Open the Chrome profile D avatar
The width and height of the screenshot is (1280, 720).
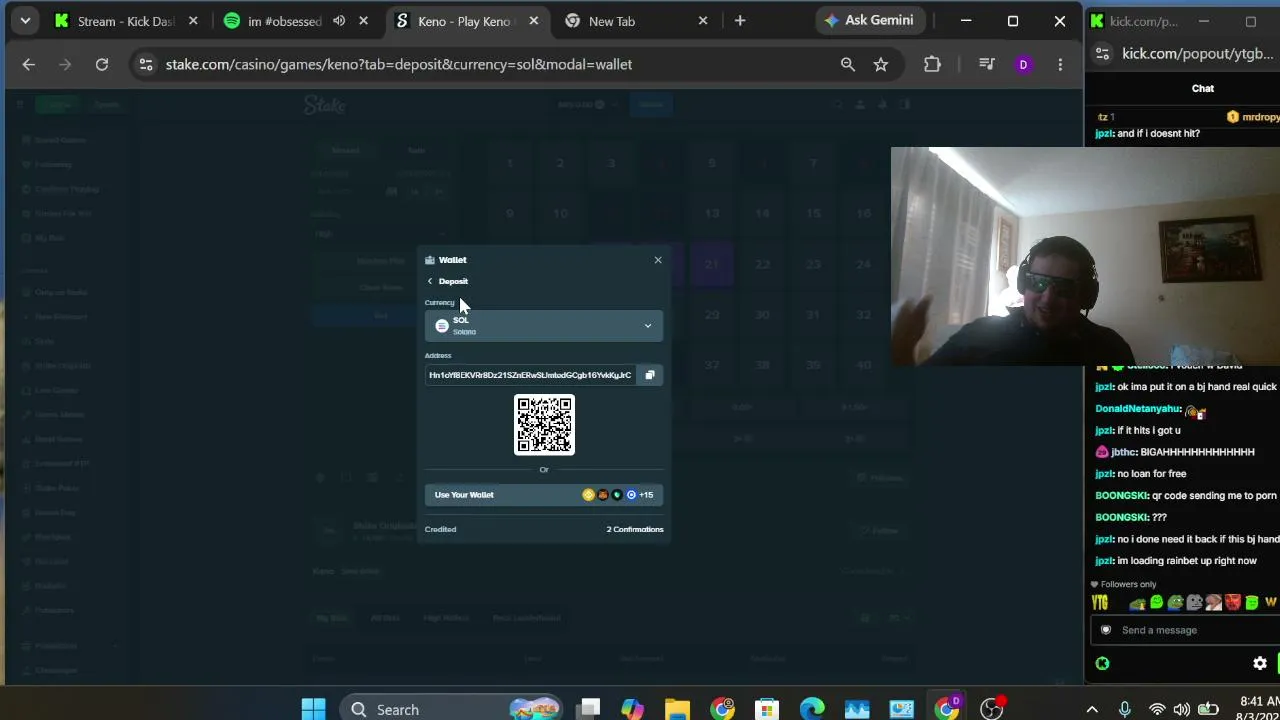click(1023, 64)
